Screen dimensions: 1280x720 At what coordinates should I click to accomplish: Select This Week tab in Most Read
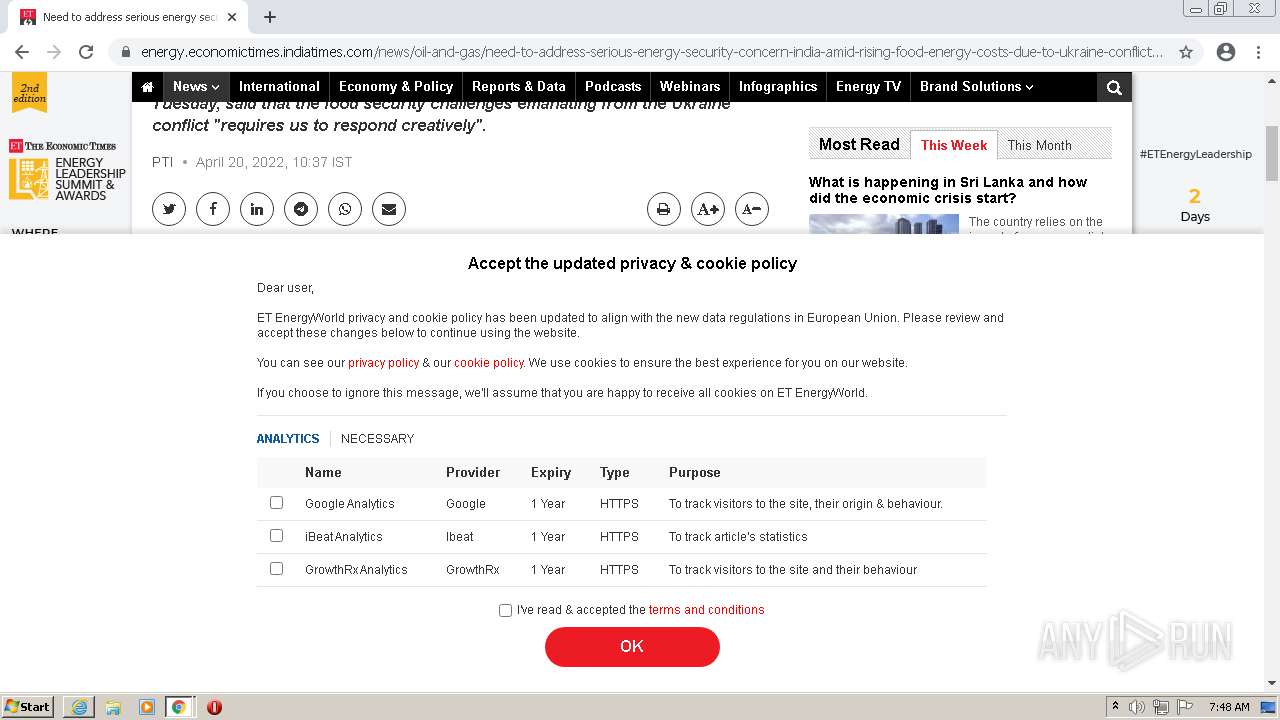click(954, 145)
